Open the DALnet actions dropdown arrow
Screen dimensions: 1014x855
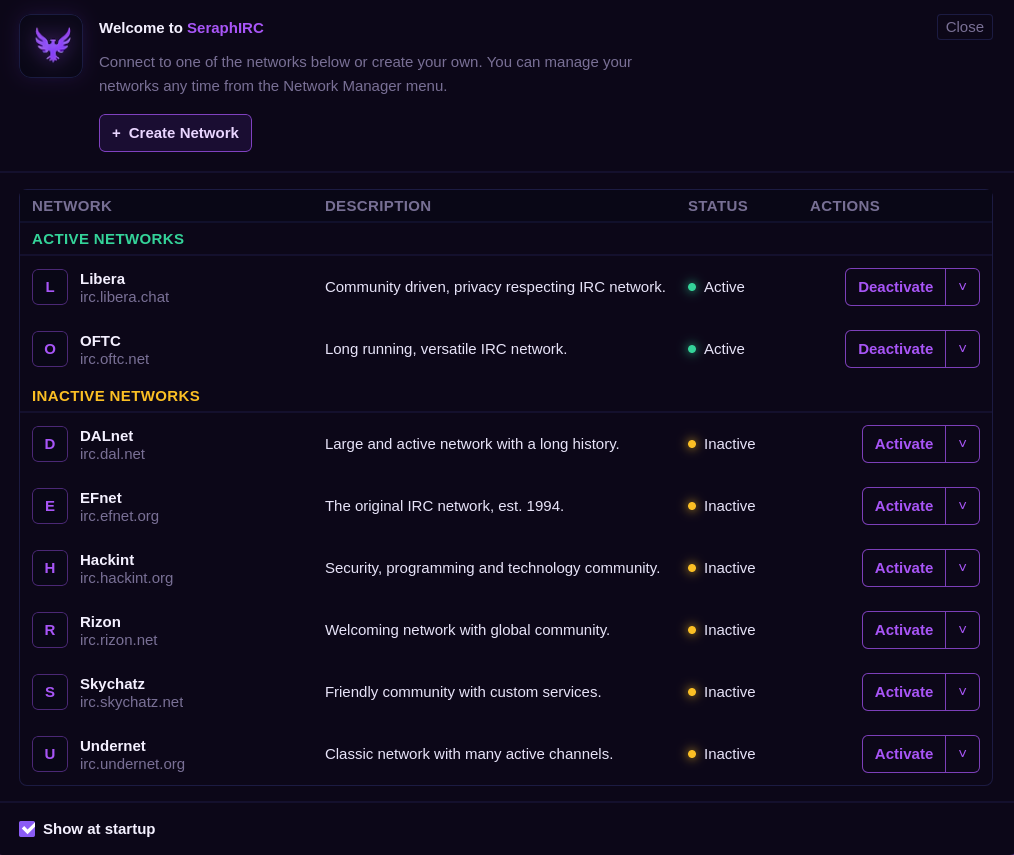962,444
